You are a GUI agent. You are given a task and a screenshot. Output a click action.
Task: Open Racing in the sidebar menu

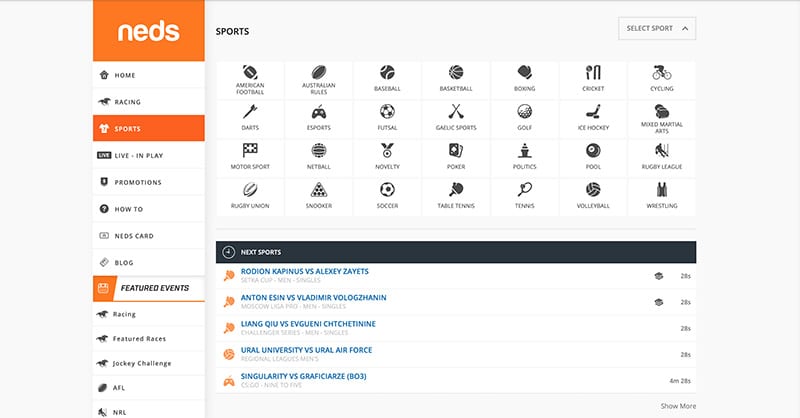point(148,102)
